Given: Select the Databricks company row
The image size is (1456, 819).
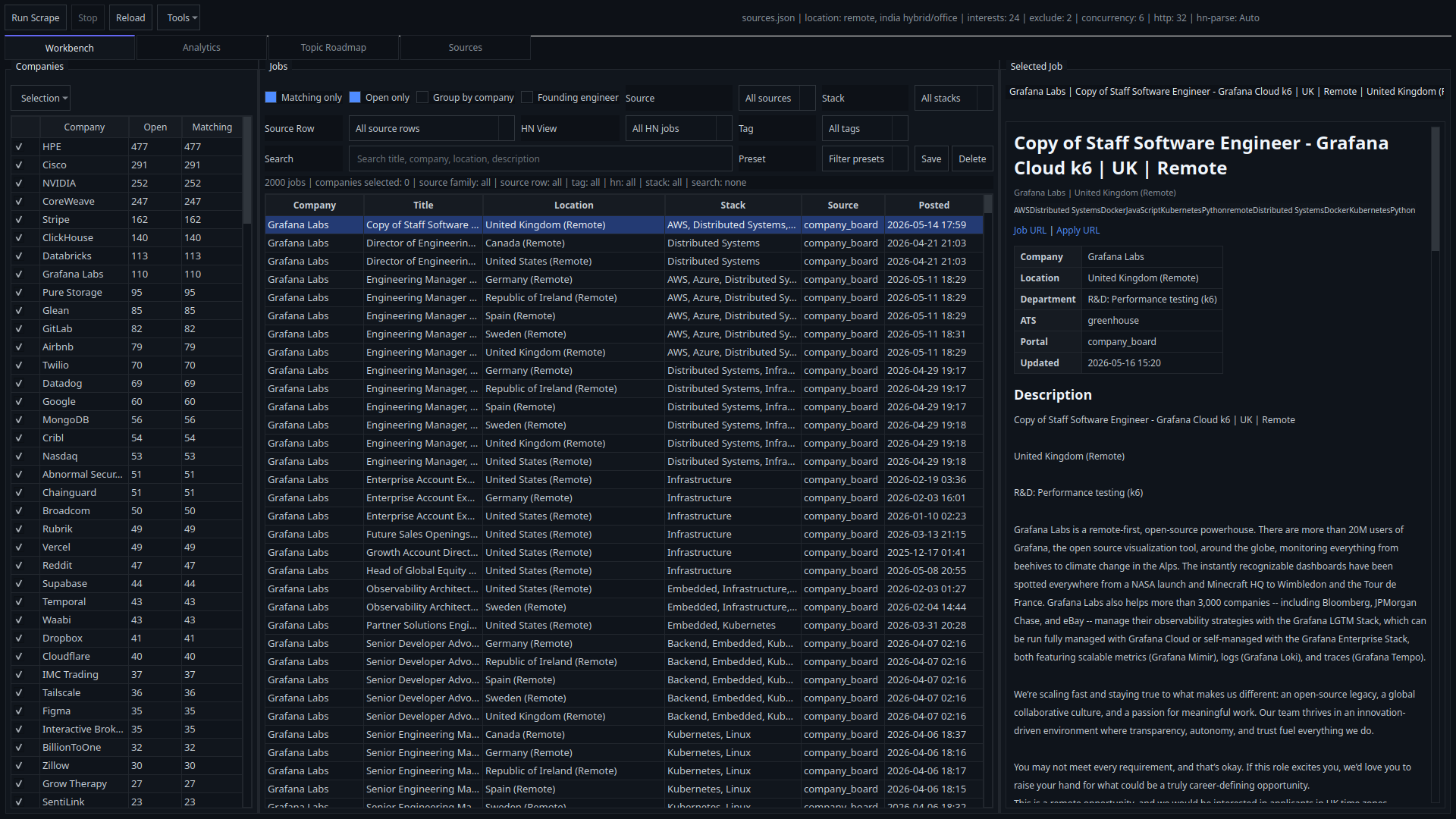Looking at the screenshot, I should 127,256.
